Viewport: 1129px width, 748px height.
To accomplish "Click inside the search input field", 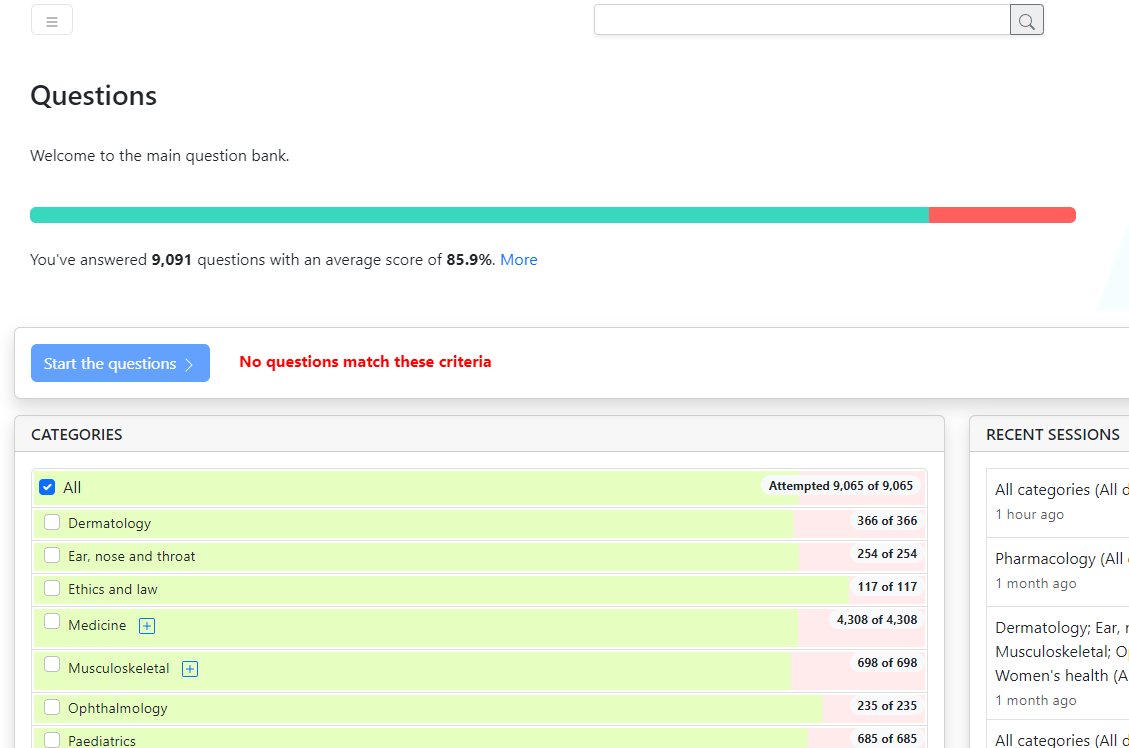I will click(x=800, y=19).
